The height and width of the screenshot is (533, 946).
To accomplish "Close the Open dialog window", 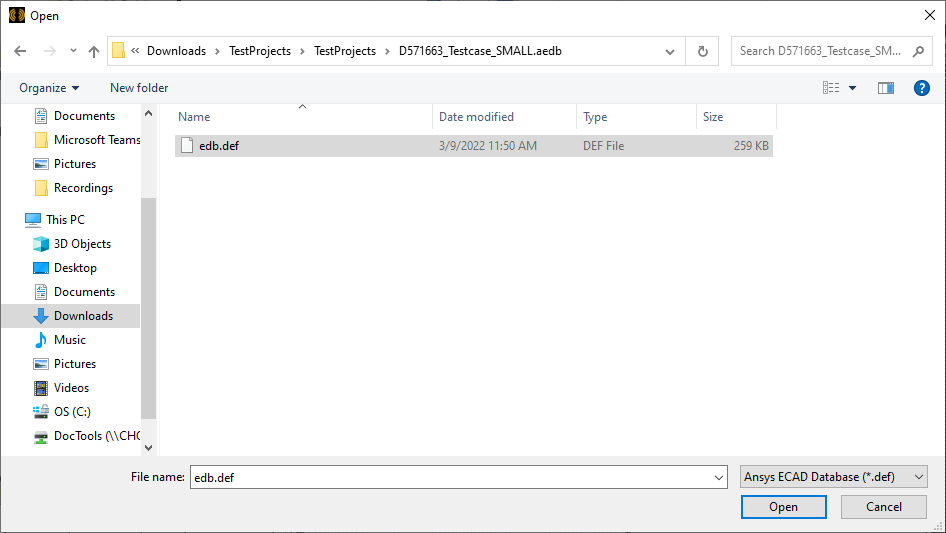I will [930, 15].
